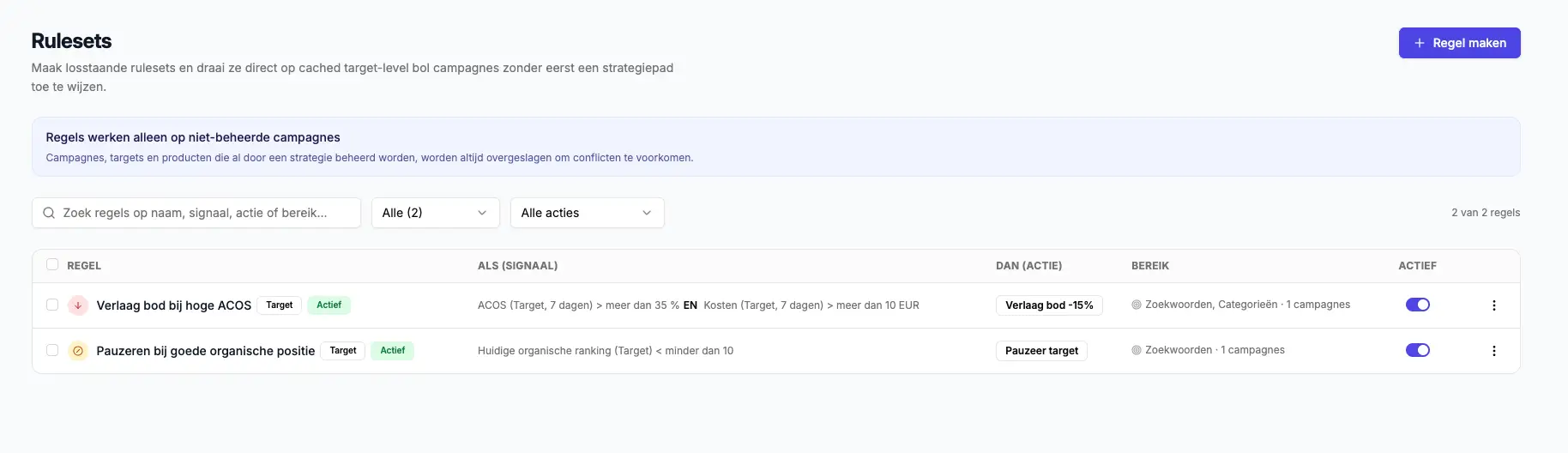Click the red down-arrow icon for Verlaag bod rule
The image size is (1568, 453).
click(x=78, y=305)
